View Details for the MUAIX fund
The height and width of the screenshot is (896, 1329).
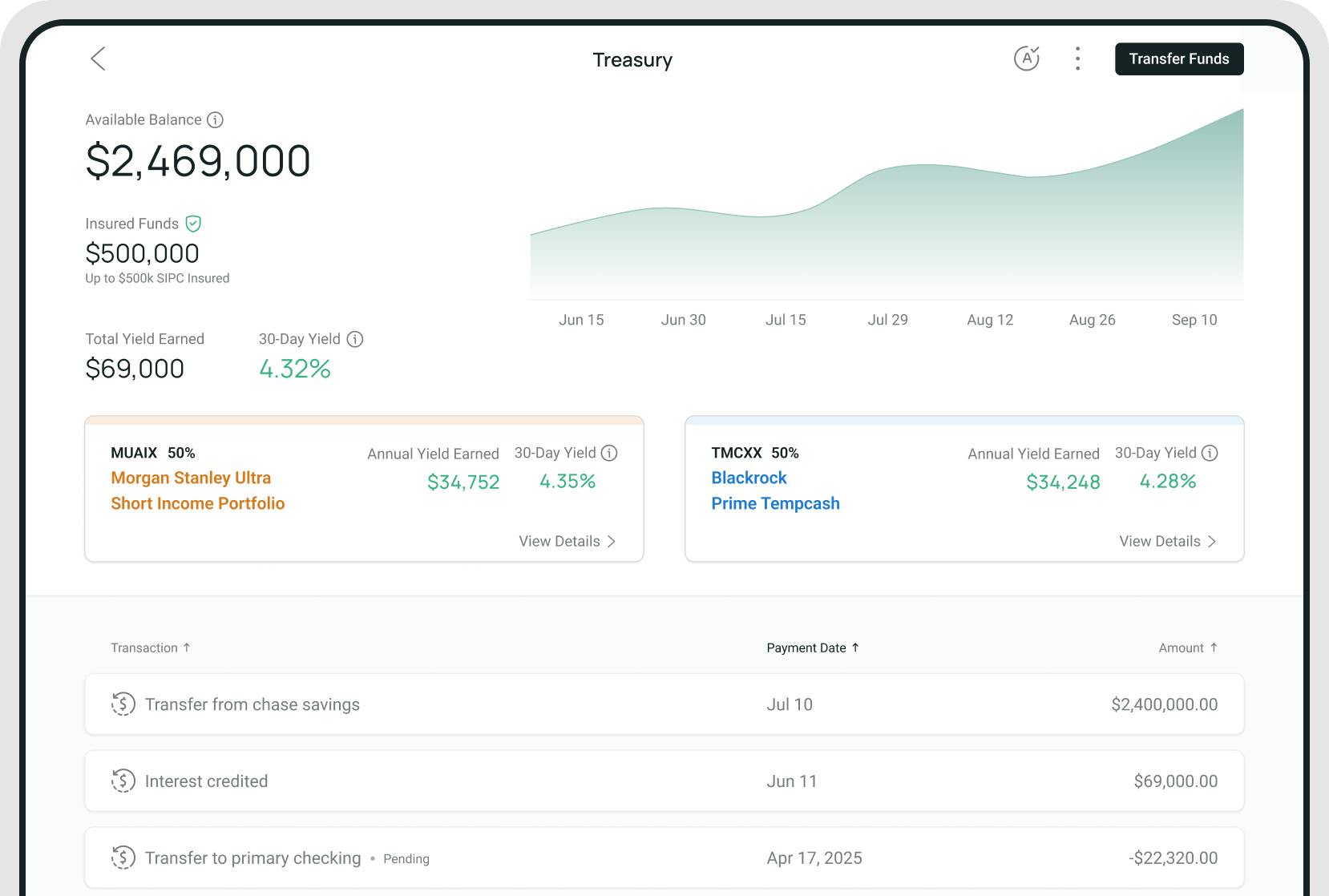pos(567,541)
